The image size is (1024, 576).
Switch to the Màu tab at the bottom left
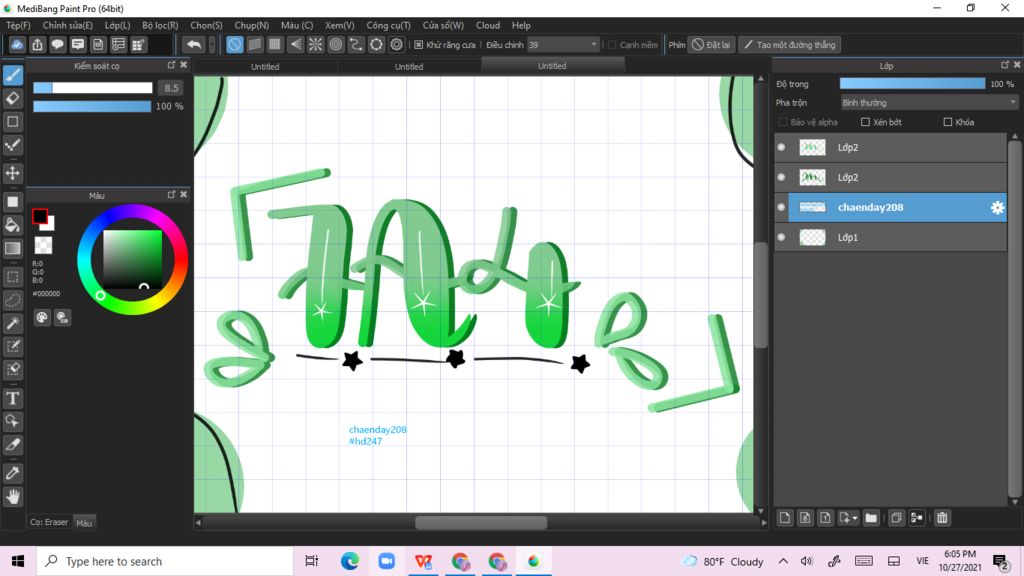point(84,522)
